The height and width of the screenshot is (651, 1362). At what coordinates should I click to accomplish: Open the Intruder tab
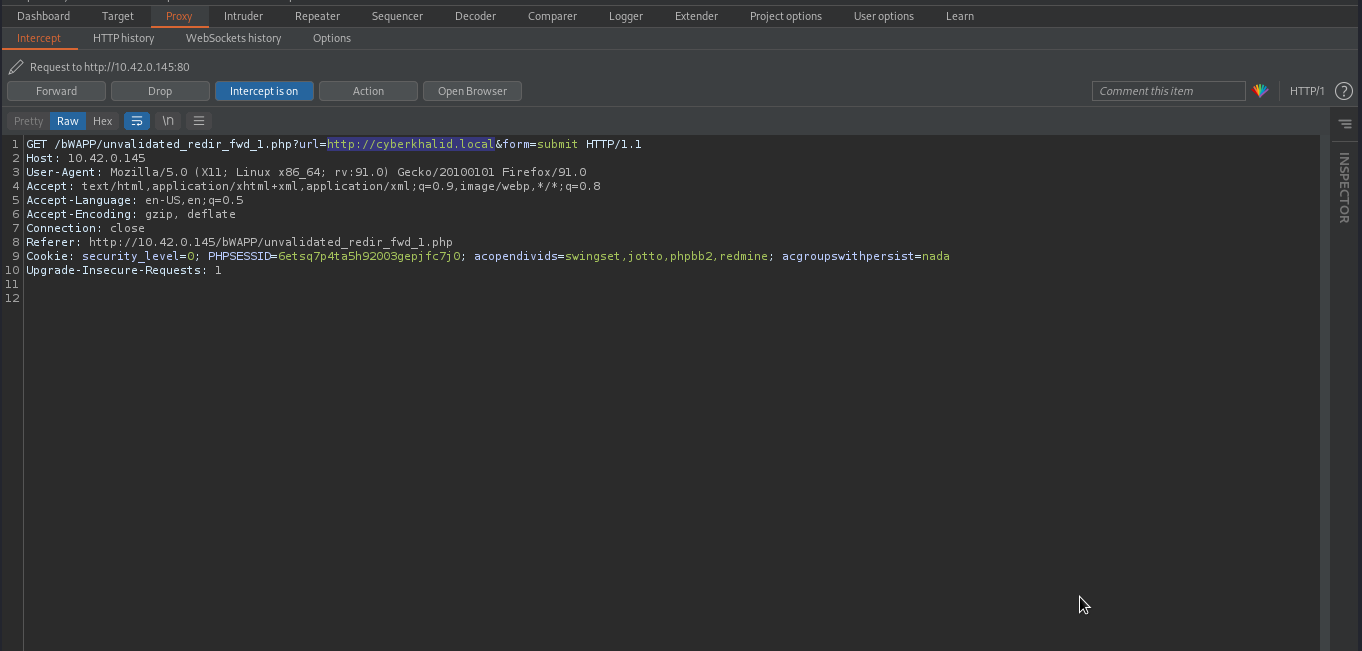pos(243,16)
